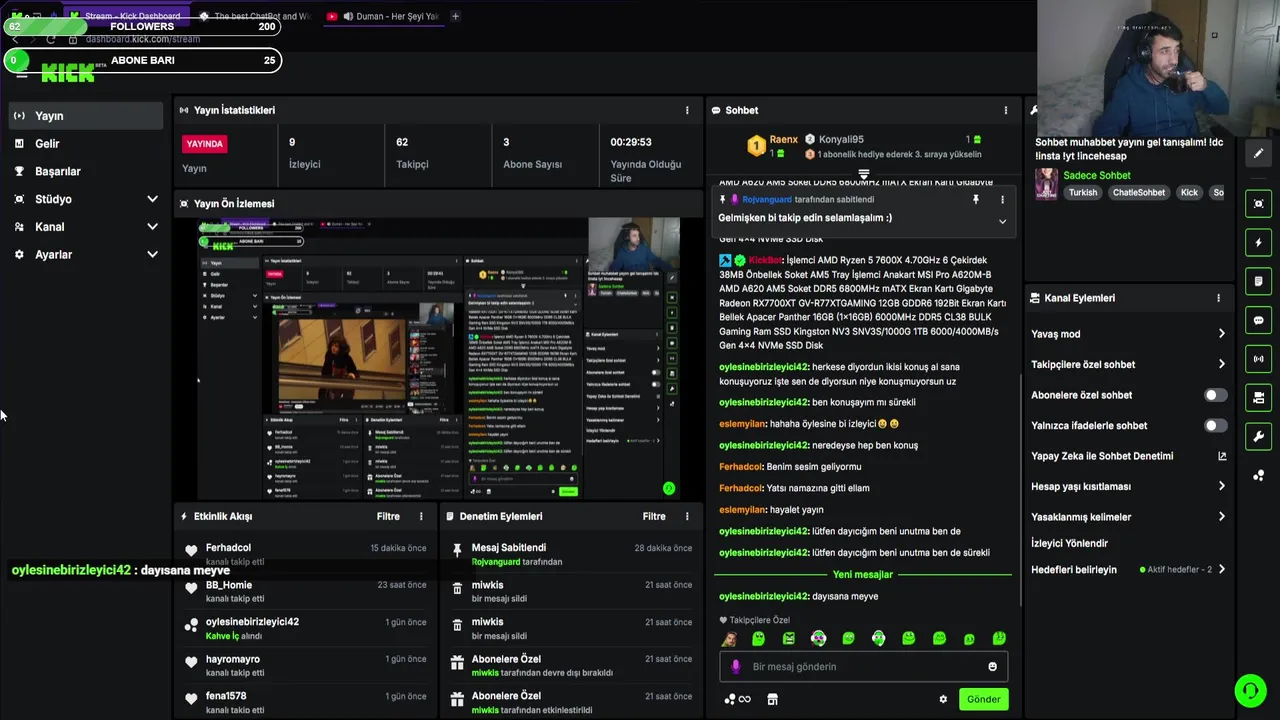This screenshot has width=1280, height=720.
Task: Switch to Duman - Her Şeyi Yak tab
Action: (x=382, y=16)
